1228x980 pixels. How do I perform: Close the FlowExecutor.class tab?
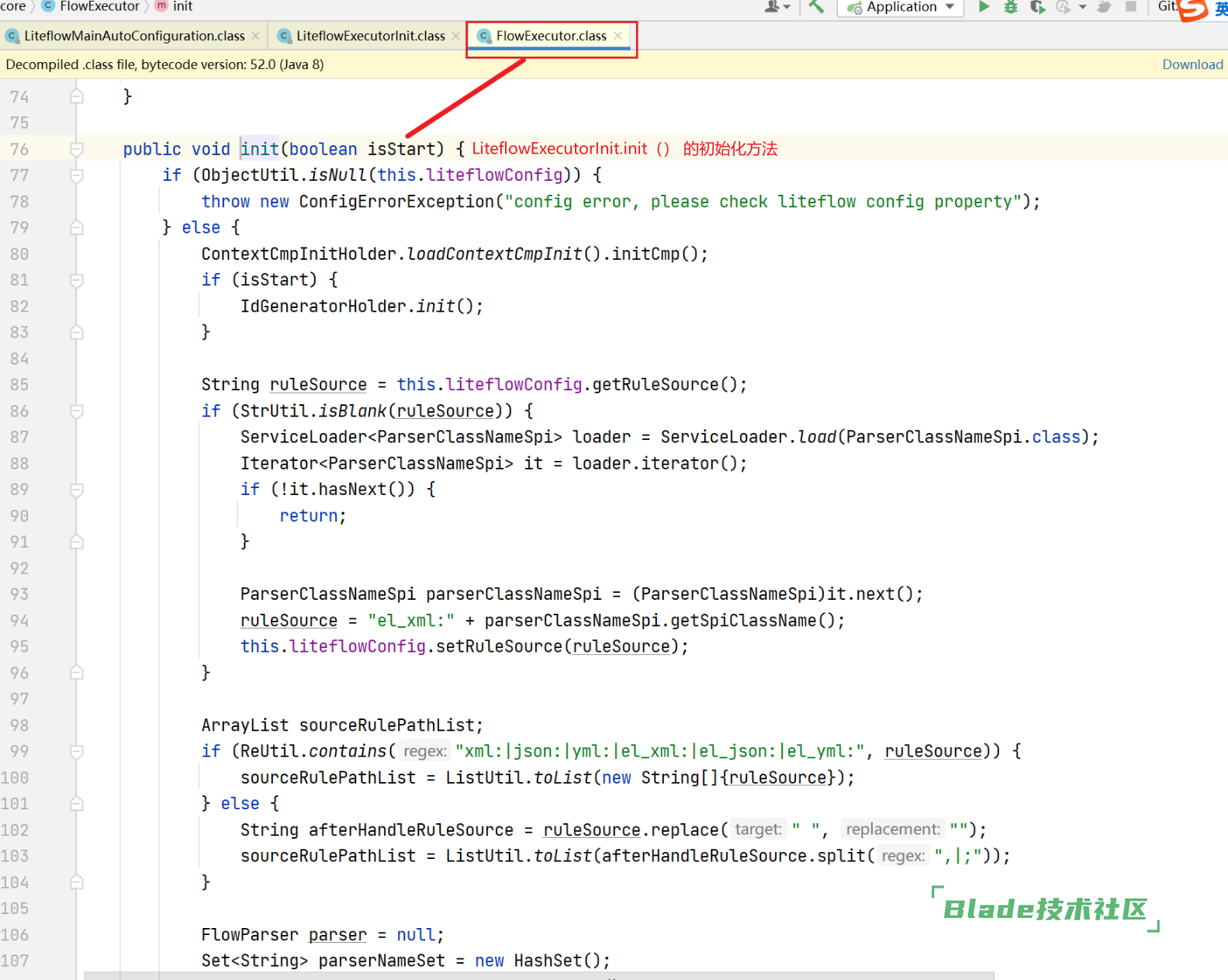click(617, 36)
